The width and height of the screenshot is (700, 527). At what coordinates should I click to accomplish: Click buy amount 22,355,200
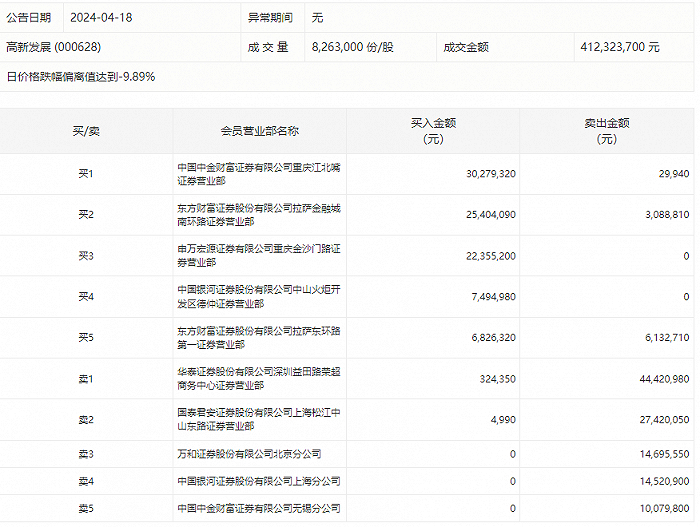(491, 256)
